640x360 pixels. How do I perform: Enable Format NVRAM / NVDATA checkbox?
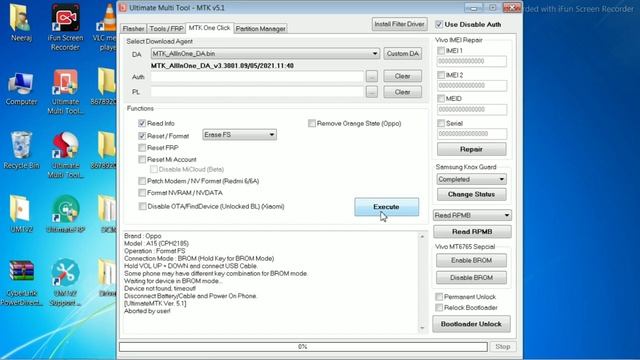(142, 193)
